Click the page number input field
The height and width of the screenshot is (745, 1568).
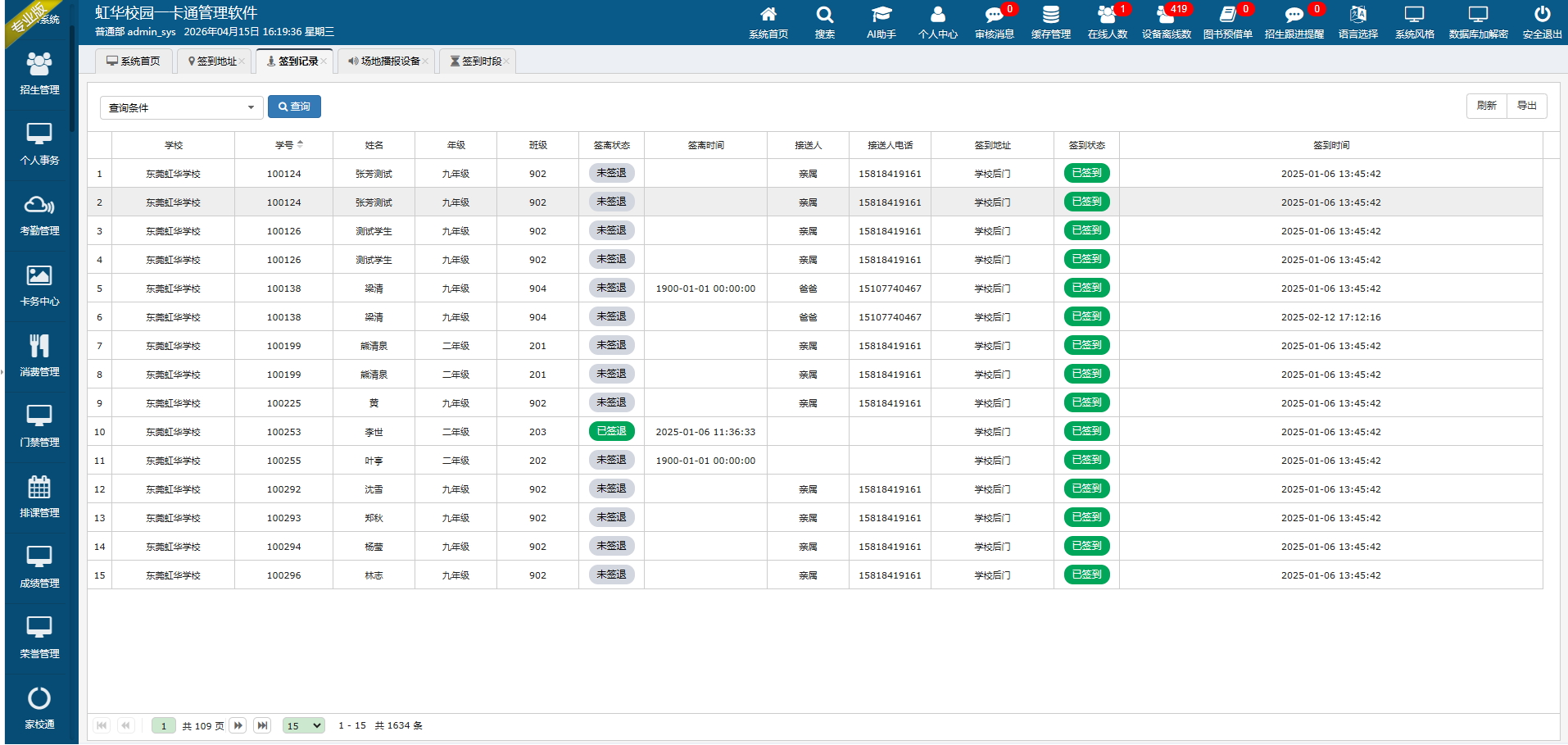point(164,725)
